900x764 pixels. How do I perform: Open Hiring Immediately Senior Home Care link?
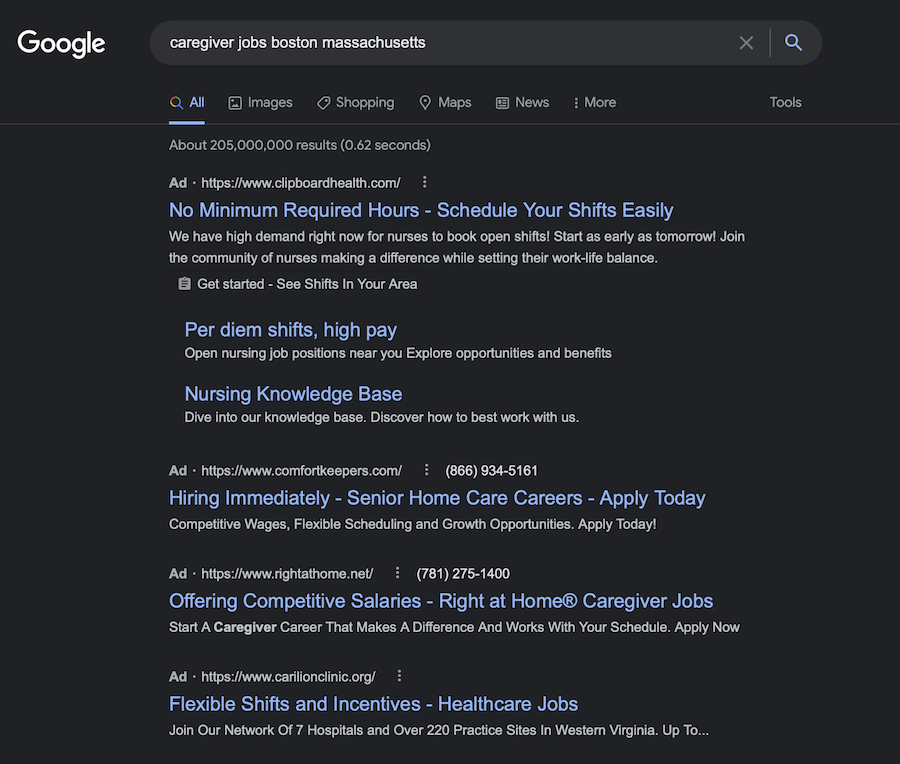[x=437, y=498]
